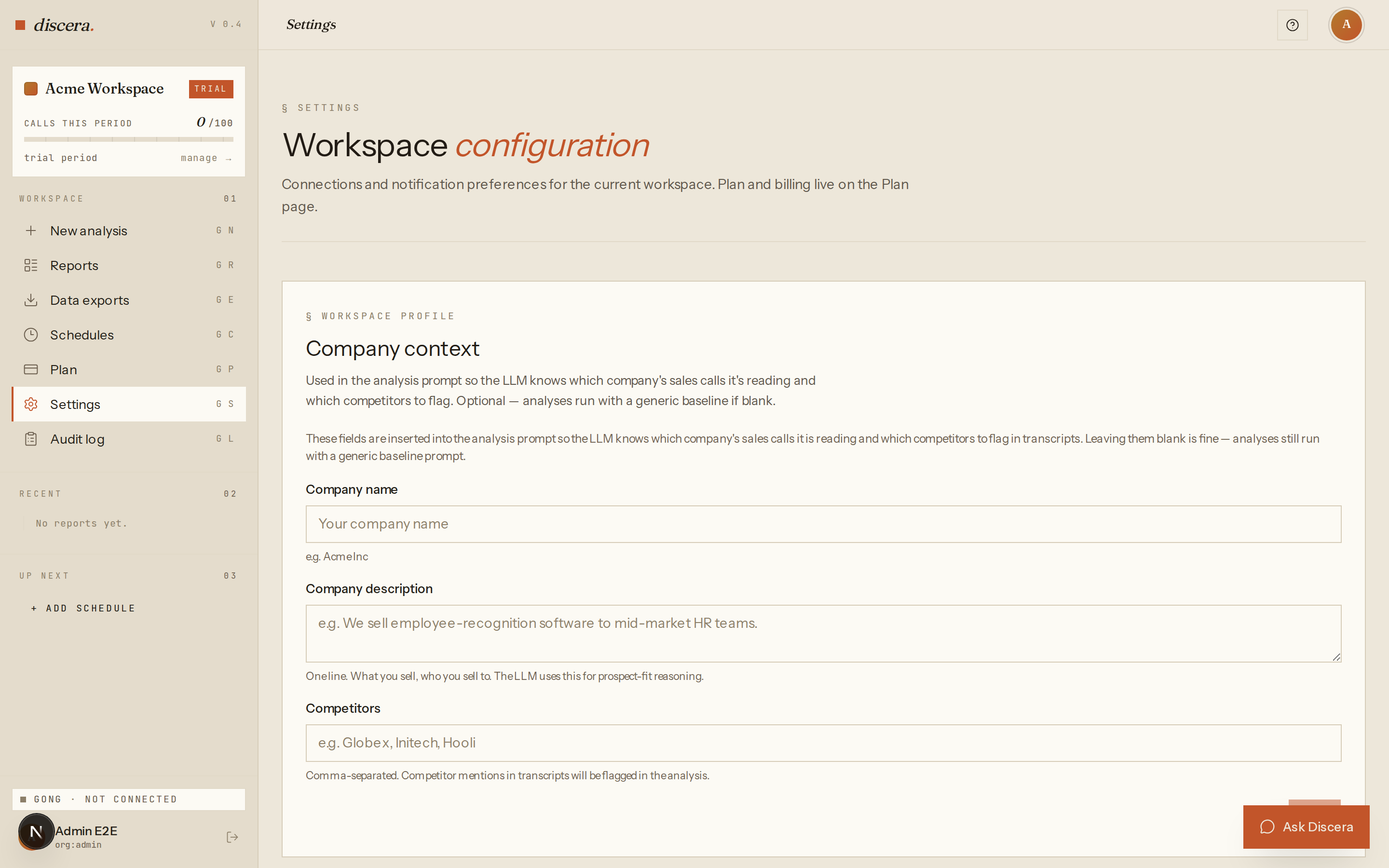This screenshot has width=1389, height=868.
Task: Click the 0 /100 calls counter
Action: pyautogui.click(x=215, y=122)
